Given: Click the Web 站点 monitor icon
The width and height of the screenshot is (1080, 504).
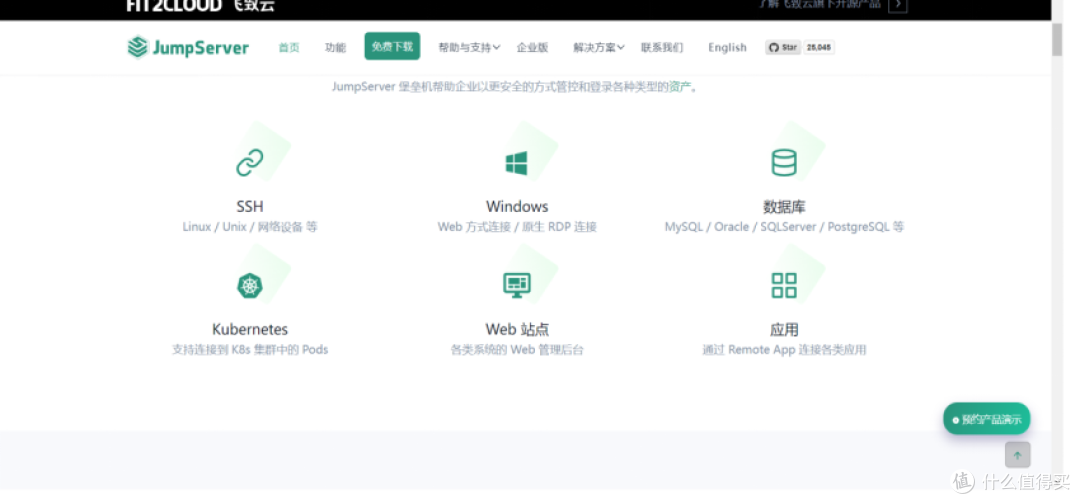Looking at the screenshot, I should 517,285.
